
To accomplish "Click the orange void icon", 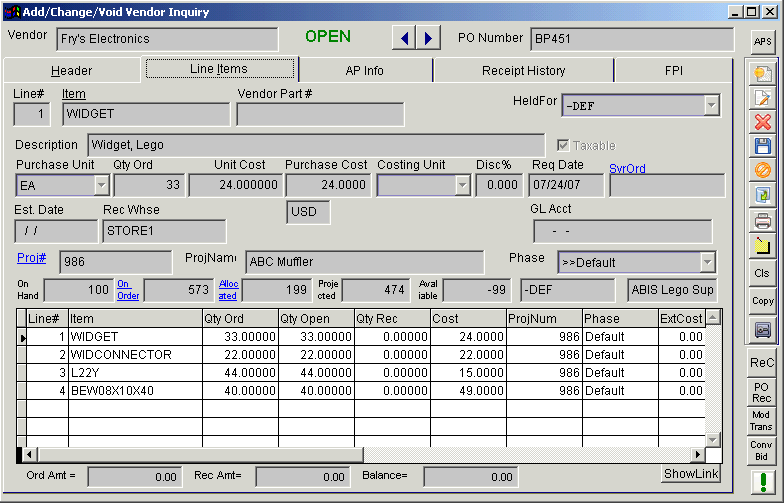I will pyautogui.click(x=763, y=170).
